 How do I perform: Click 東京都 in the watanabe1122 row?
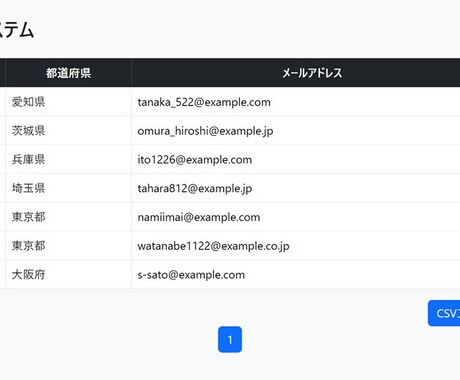[x=68, y=246]
